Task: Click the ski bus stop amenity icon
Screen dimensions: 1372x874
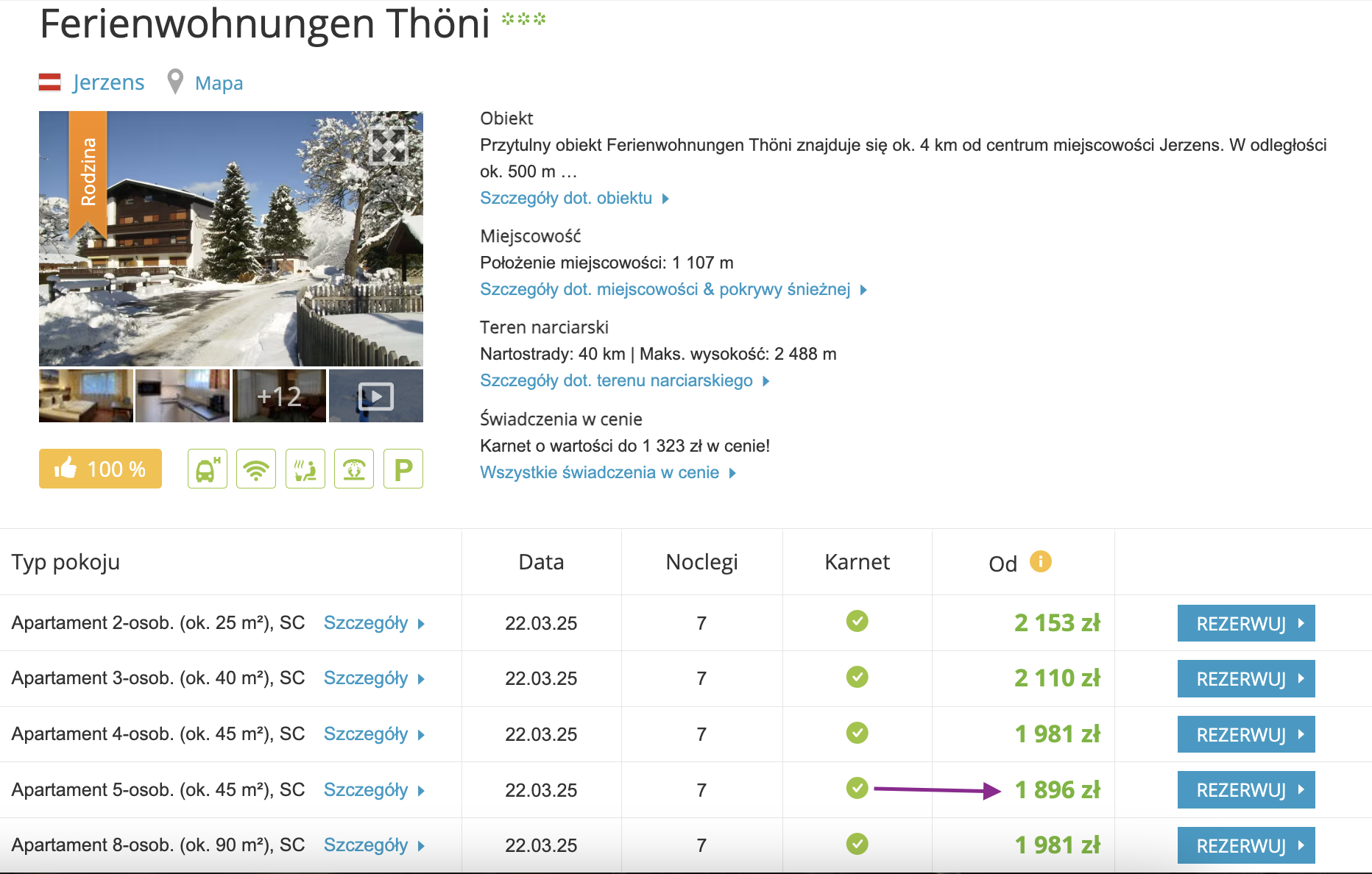Action: point(208,469)
